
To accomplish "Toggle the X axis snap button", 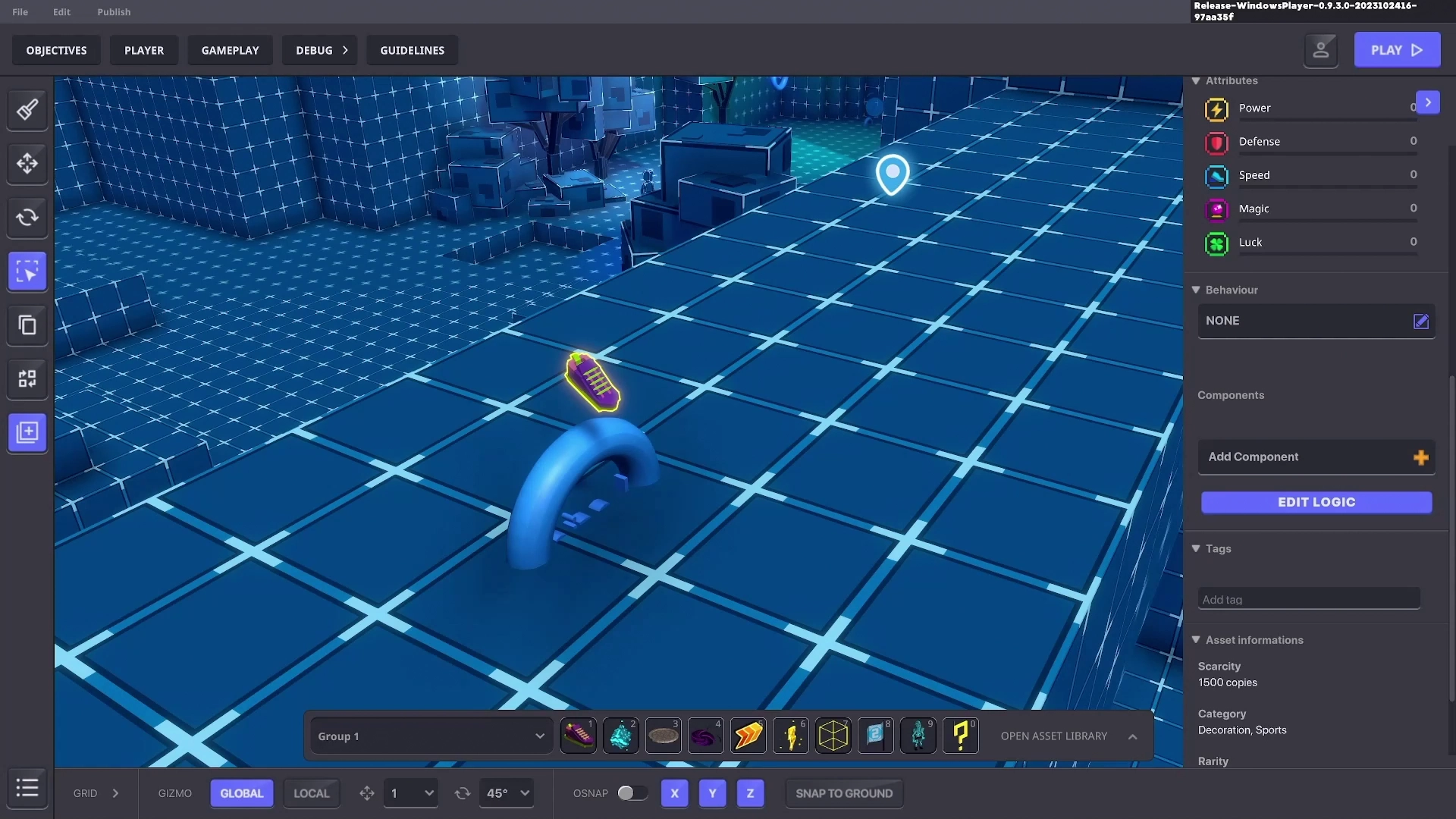I will (x=674, y=793).
